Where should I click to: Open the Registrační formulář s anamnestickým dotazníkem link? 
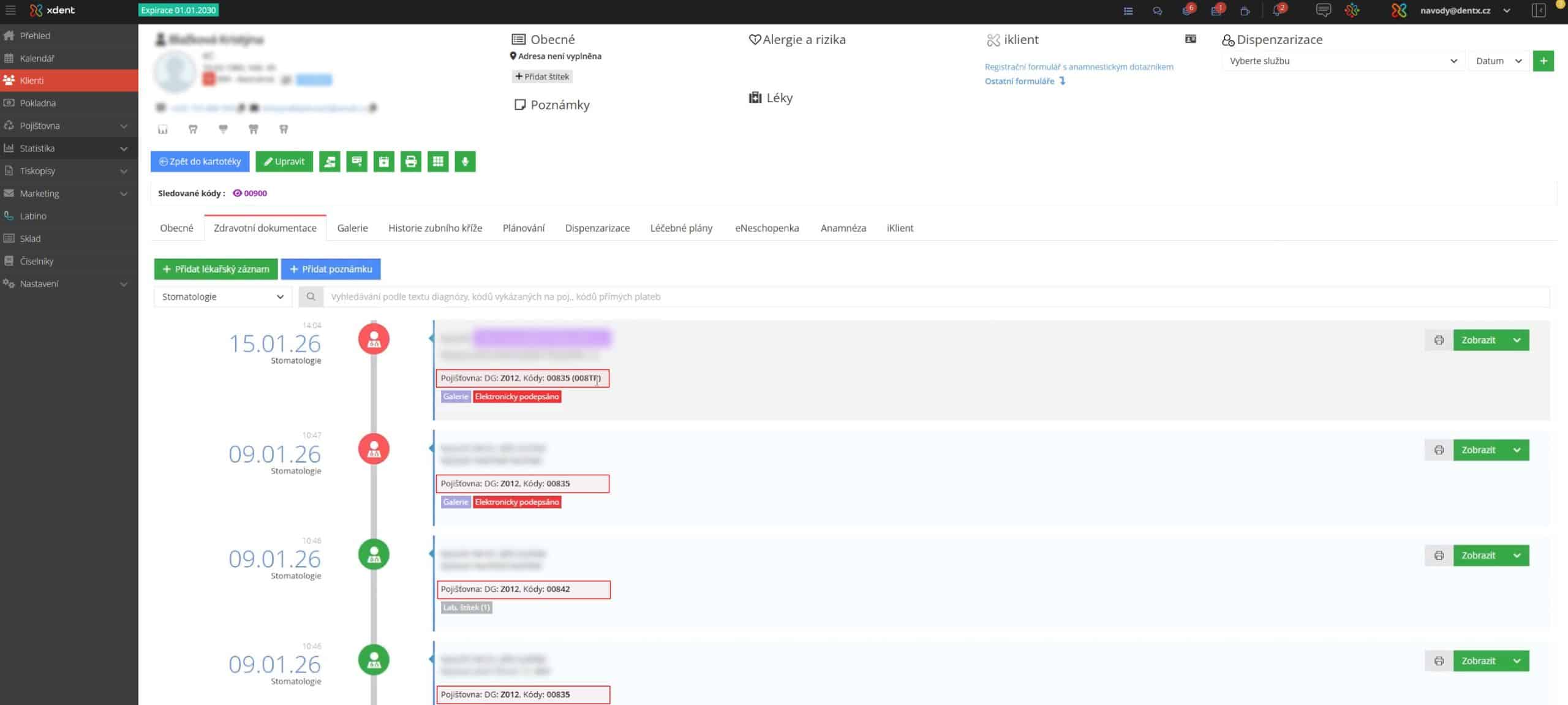pyautogui.click(x=1079, y=67)
